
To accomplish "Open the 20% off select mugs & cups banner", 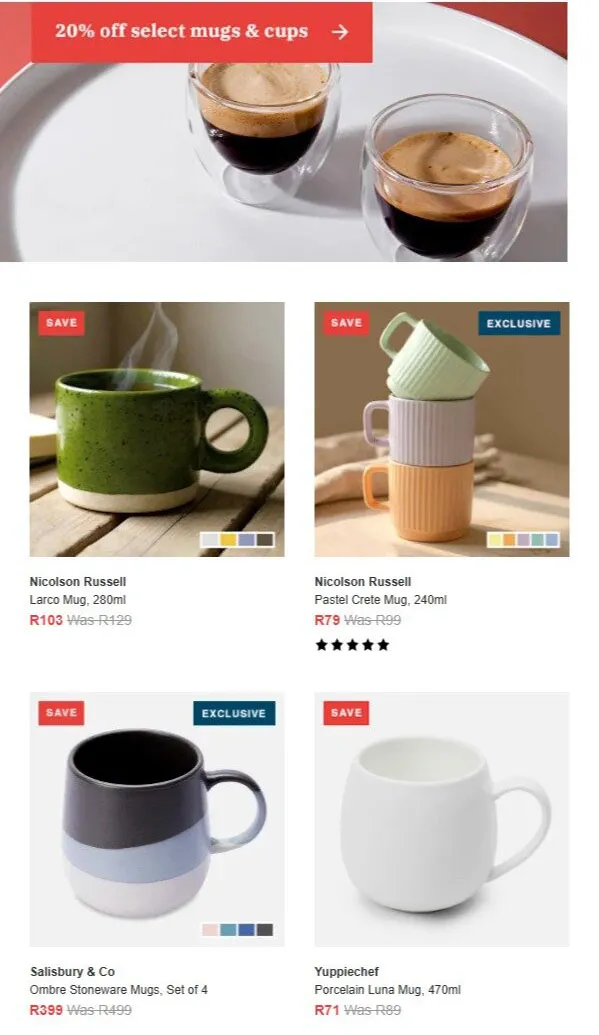I will [202, 32].
